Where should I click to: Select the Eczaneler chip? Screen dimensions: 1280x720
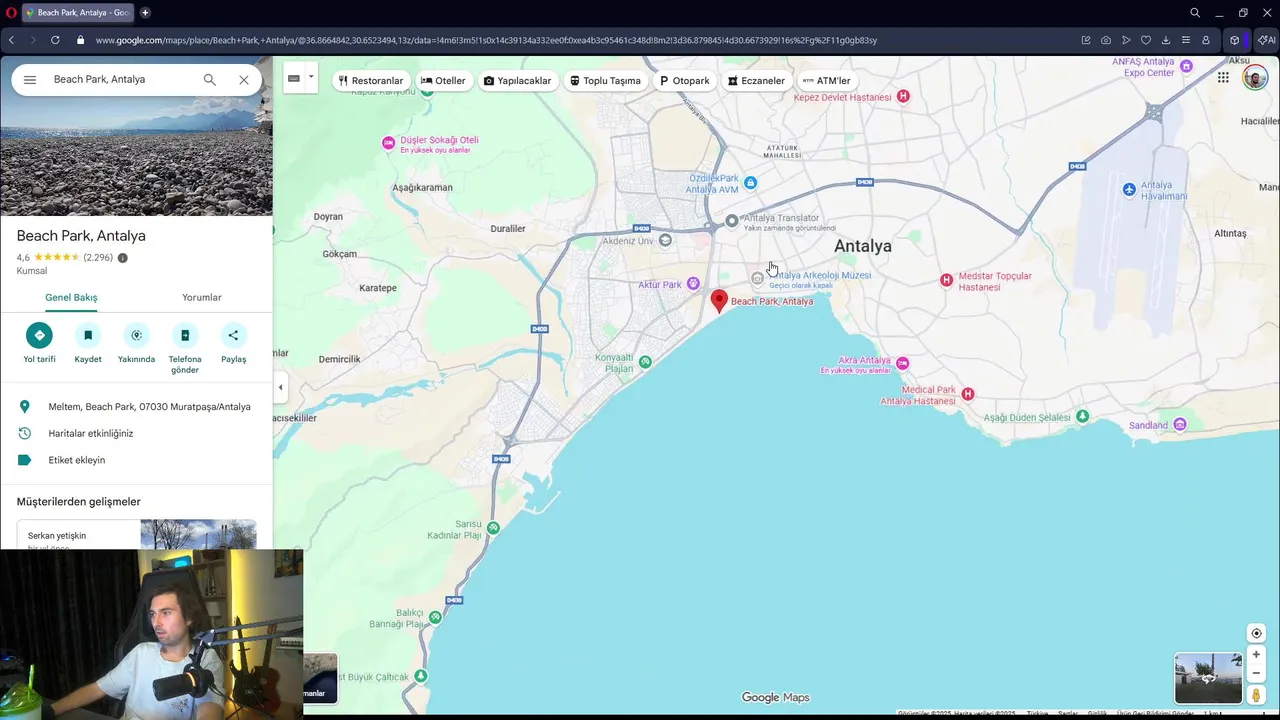tap(756, 81)
